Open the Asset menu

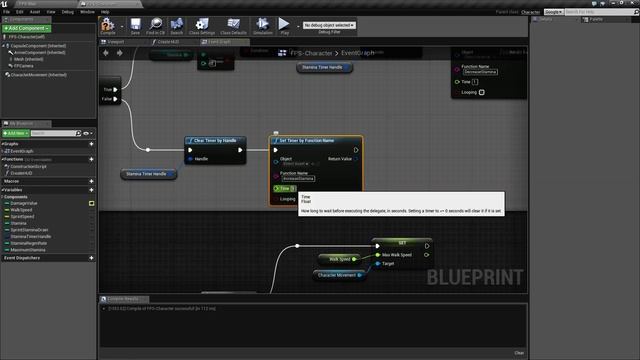35,12
